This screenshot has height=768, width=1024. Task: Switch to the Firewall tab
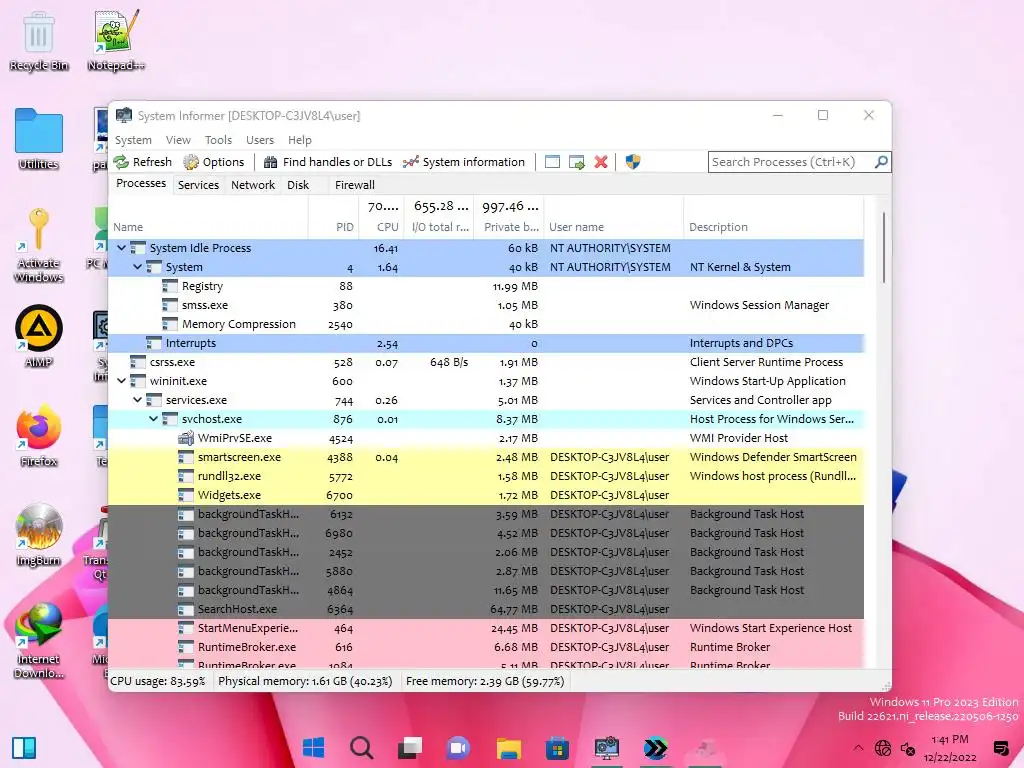click(x=355, y=185)
